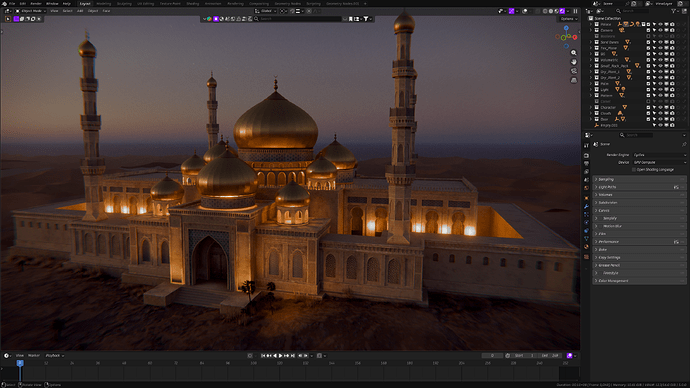Enable the Motion Blur panel checkbox
Image resolution: width=690 pixels, height=388 pixels.
pos(600,226)
